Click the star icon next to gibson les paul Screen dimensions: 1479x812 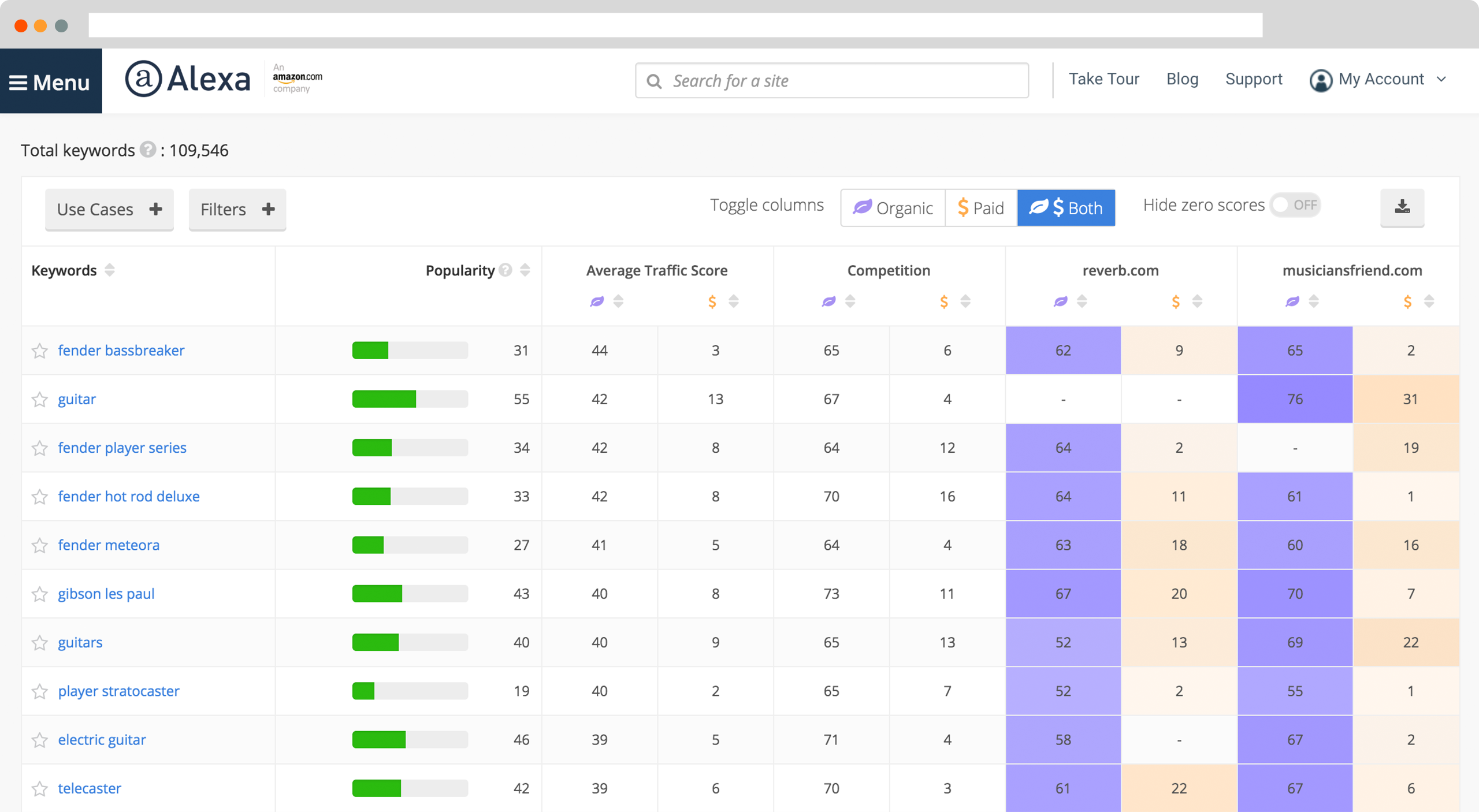point(40,594)
